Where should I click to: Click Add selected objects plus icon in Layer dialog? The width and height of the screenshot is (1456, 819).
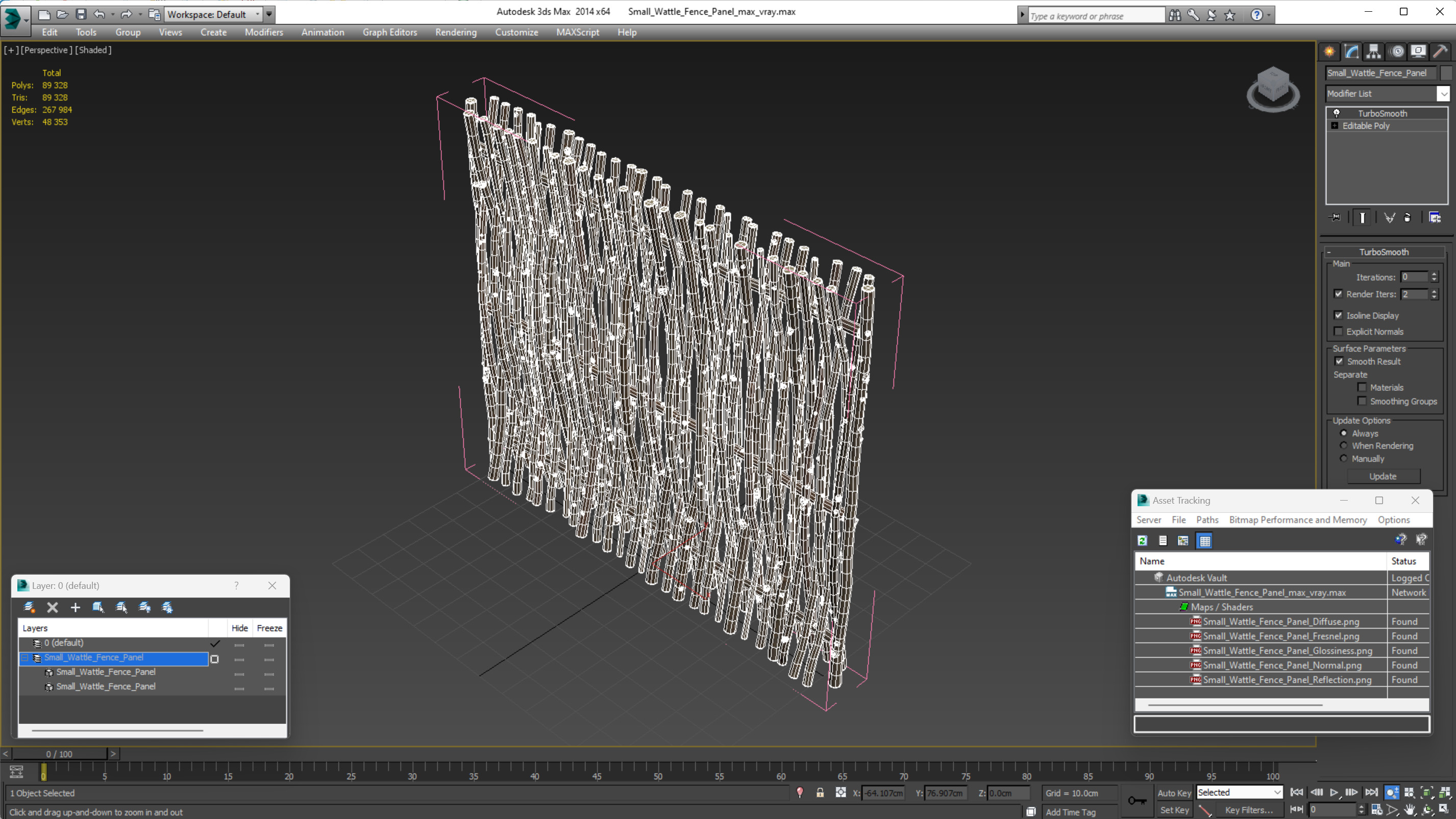pos(75,607)
